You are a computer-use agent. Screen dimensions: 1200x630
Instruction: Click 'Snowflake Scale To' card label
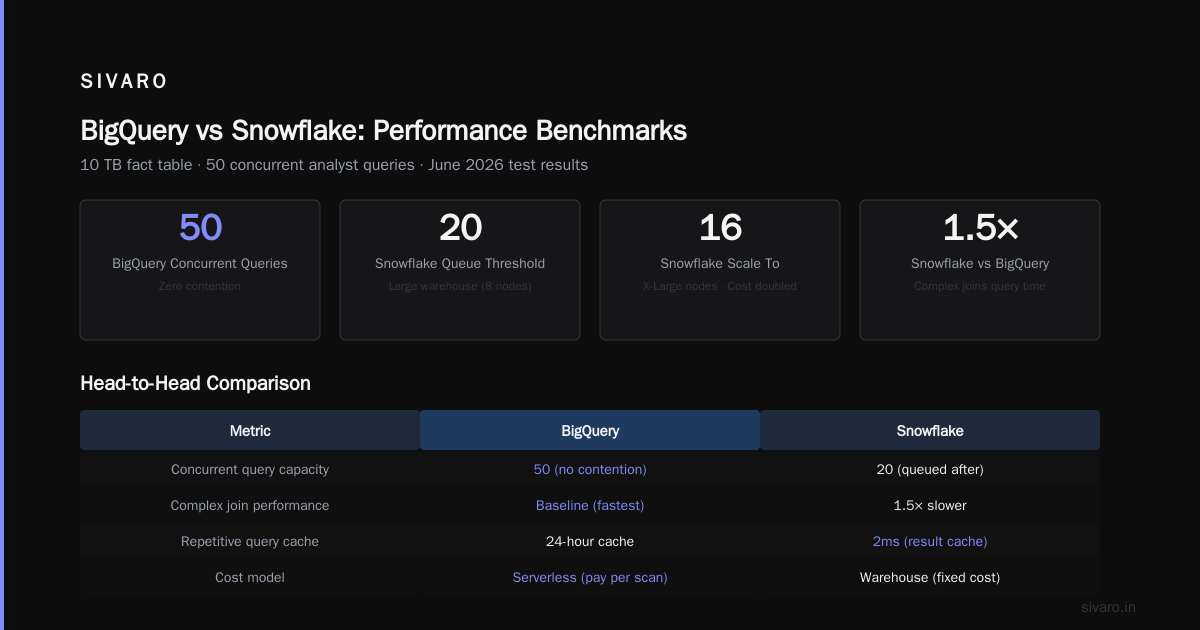720,264
